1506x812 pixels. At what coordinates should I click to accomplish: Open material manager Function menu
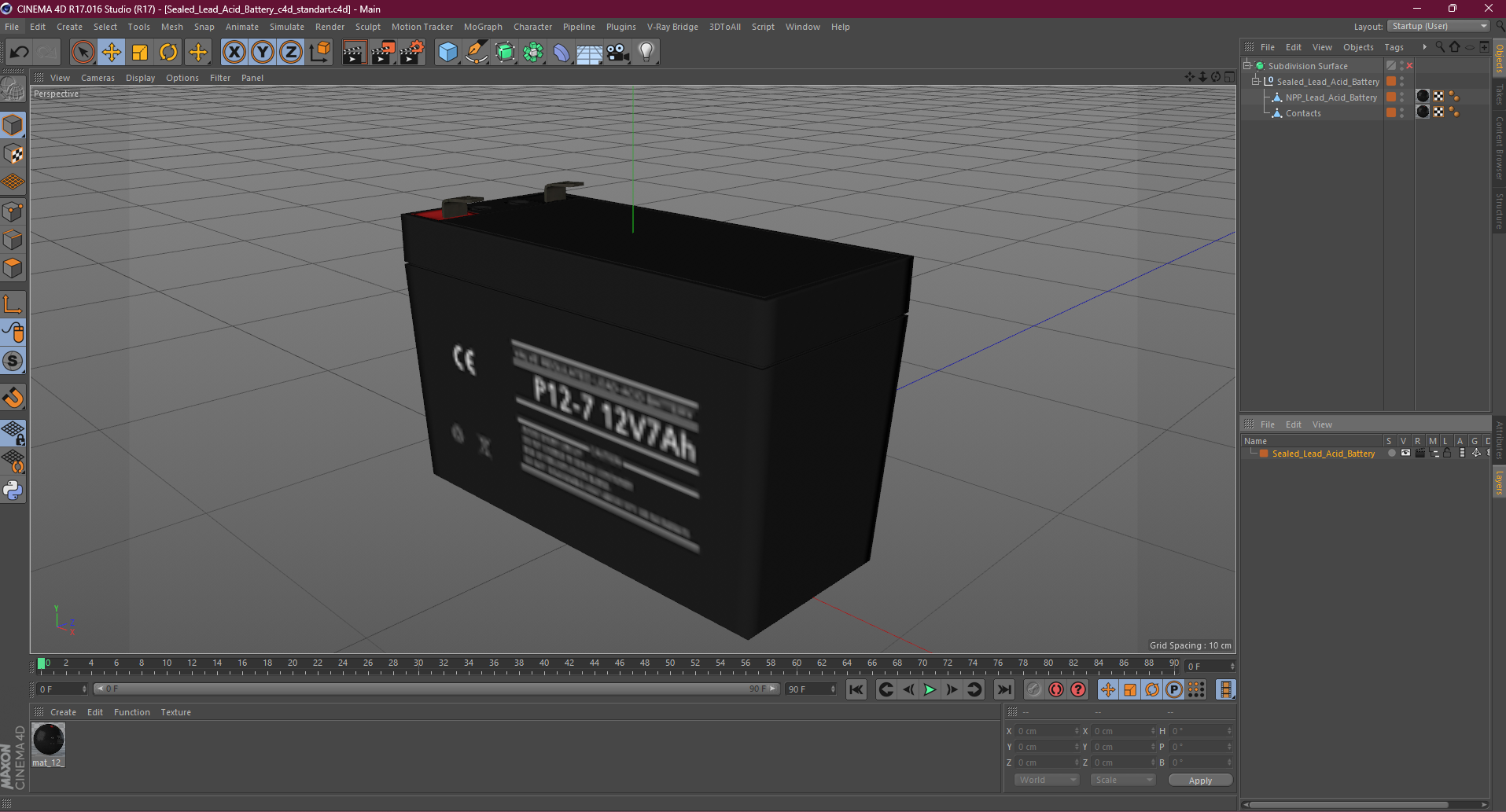[x=131, y=712]
